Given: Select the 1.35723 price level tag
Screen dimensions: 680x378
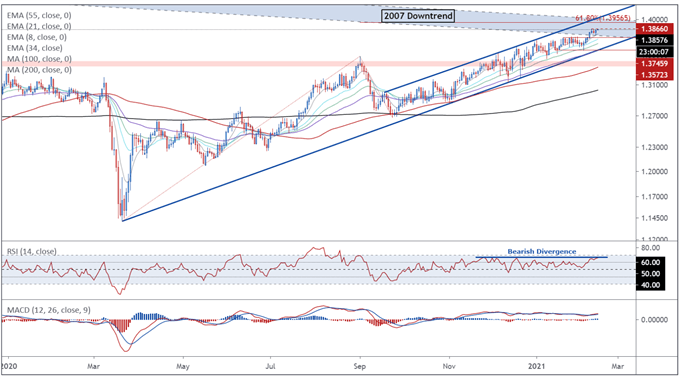Looking at the screenshot, I should click(x=655, y=75).
